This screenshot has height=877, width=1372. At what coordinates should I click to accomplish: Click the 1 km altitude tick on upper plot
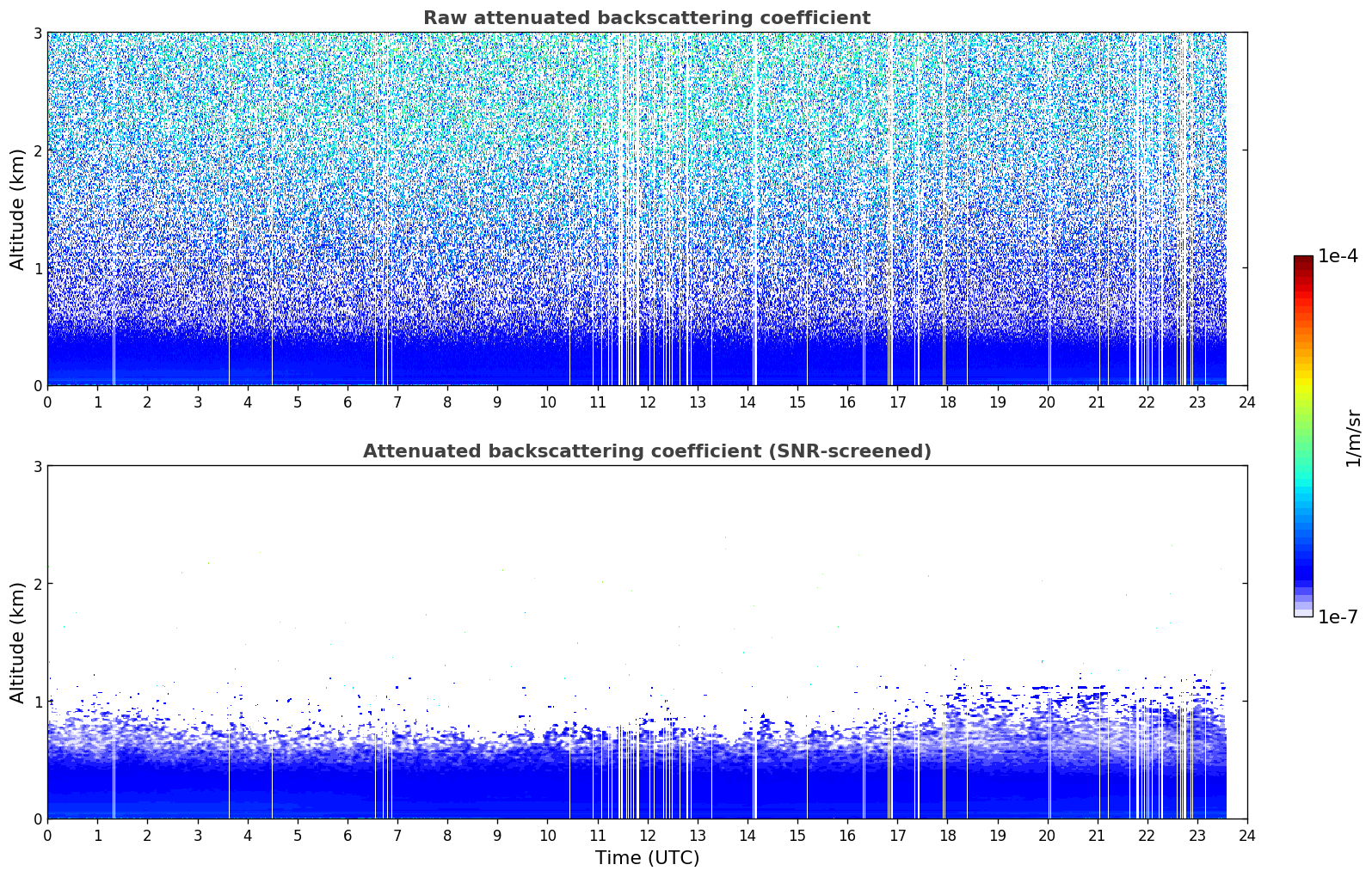[38, 268]
